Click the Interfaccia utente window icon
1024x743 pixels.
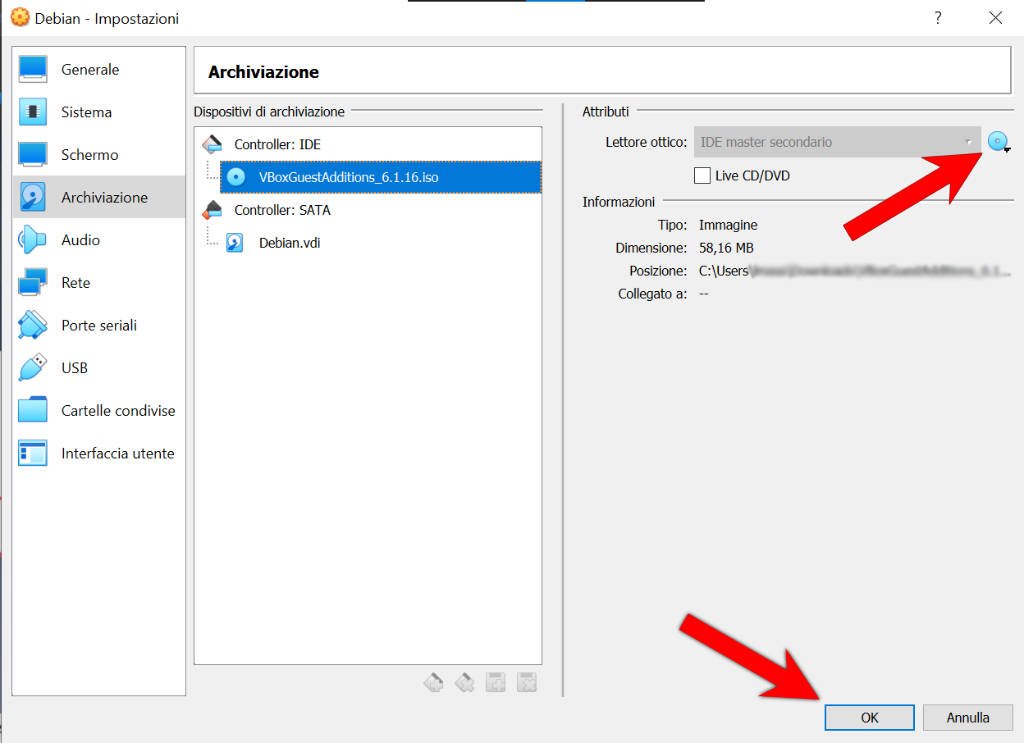pyautogui.click(x=33, y=453)
